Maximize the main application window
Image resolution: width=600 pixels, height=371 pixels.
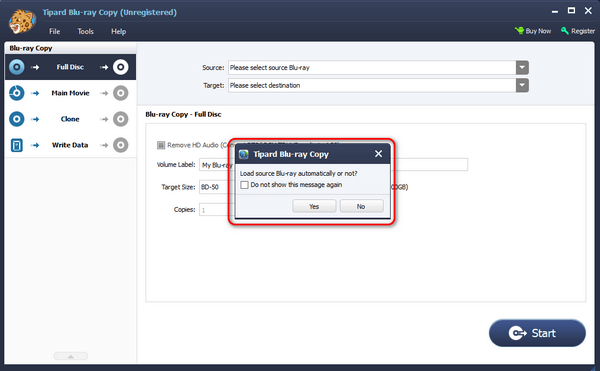571,11
